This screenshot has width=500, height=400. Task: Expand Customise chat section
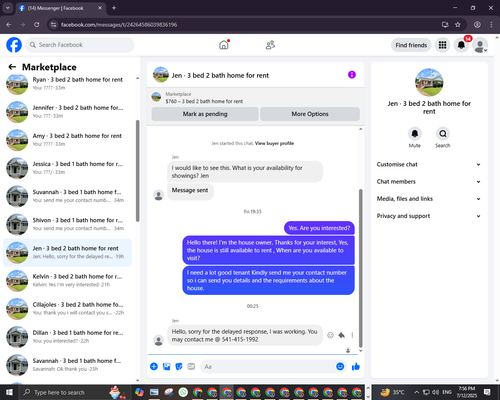[429, 164]
